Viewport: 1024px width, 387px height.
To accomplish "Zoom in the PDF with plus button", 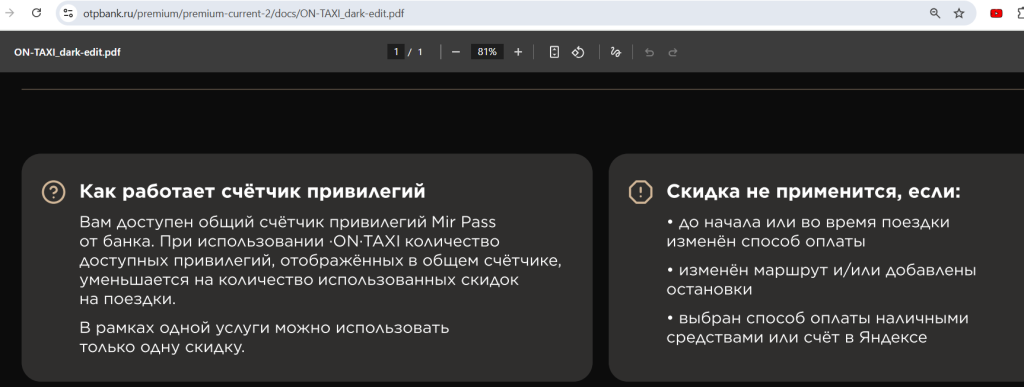I will click(518, 52).
